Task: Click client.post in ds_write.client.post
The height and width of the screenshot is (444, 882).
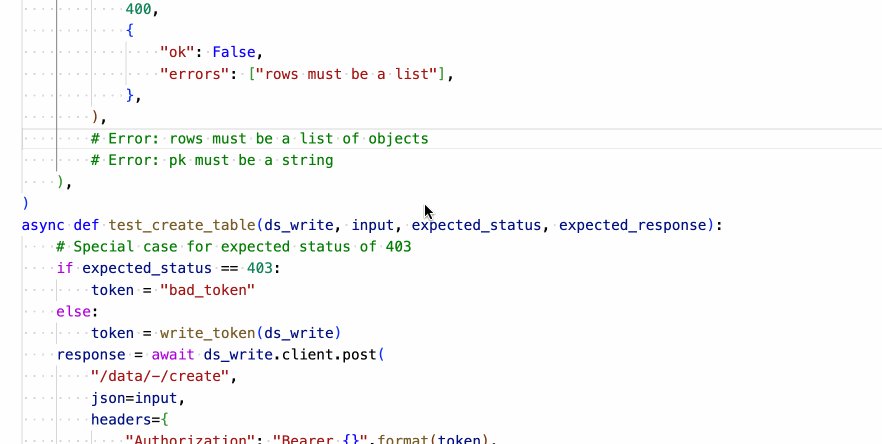Action: 329,355
